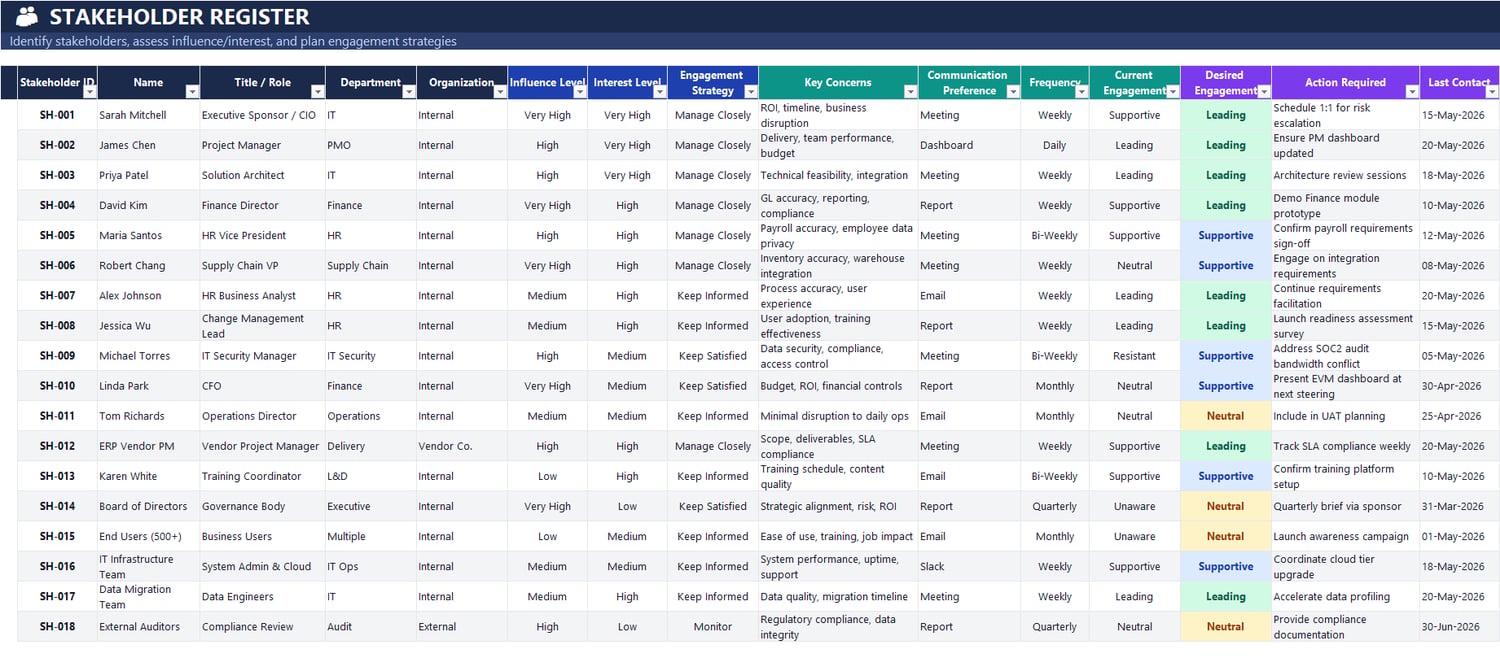Open the Organization column filter dropdown

[x=500, y=92]
